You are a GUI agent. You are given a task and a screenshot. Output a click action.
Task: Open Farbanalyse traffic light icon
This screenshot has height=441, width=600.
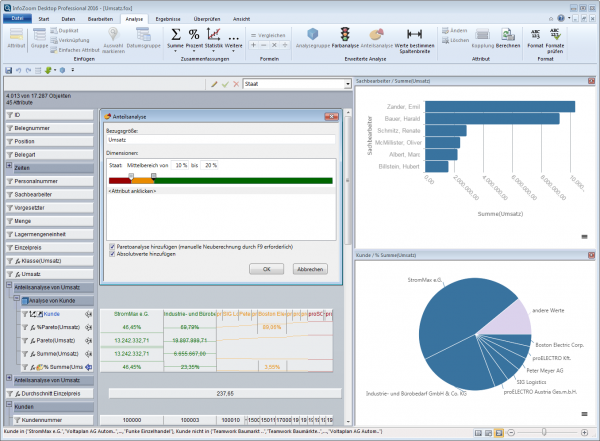coord(345,34)
